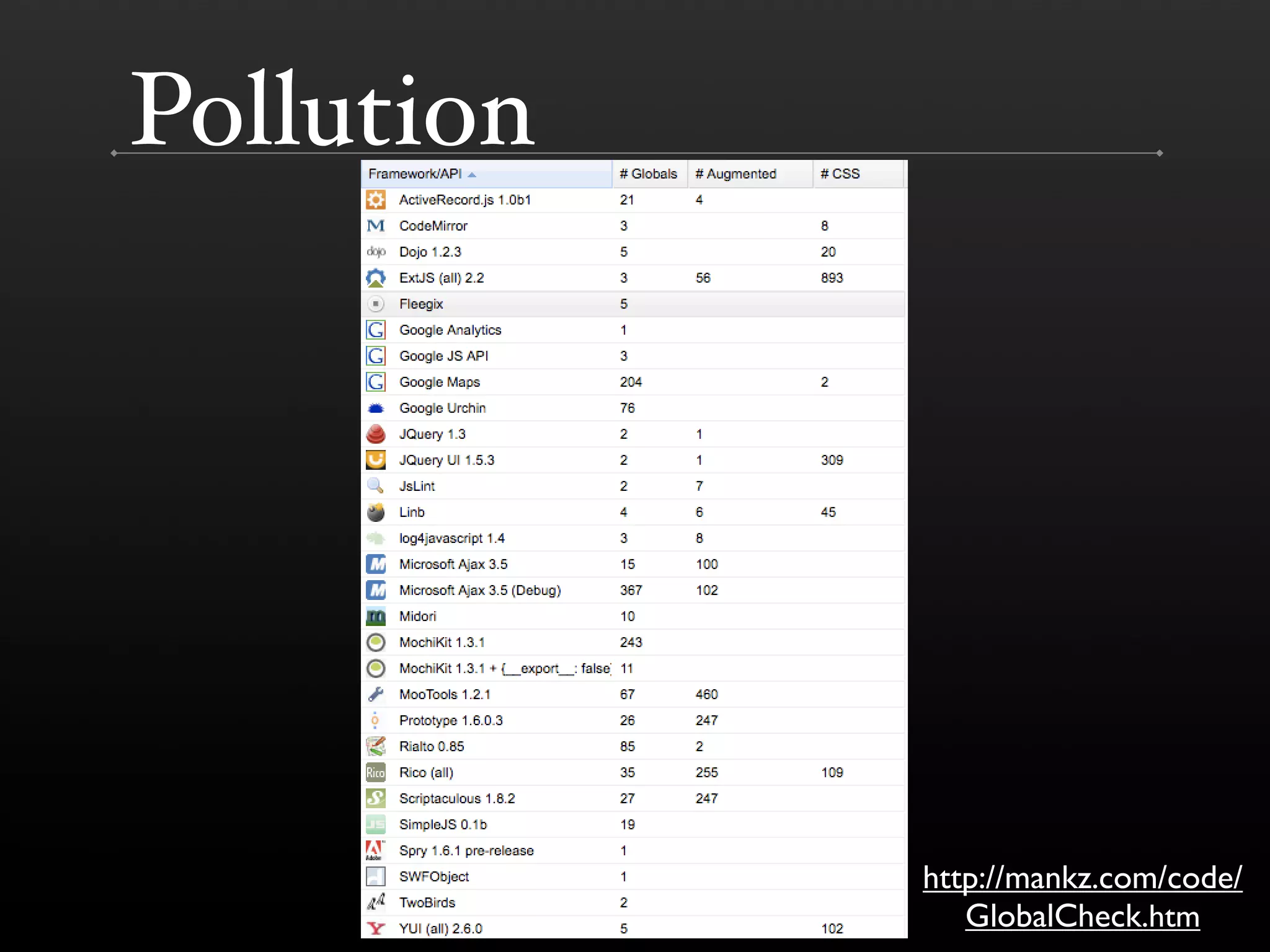The height and width of the screenshot is (952, 1270).
Task: Click the JsLint magnifier icon
Action: [376, 486]
